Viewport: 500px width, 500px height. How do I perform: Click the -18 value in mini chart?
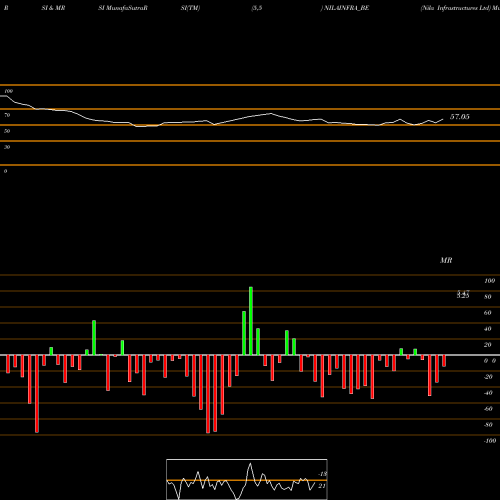point(322,474)
